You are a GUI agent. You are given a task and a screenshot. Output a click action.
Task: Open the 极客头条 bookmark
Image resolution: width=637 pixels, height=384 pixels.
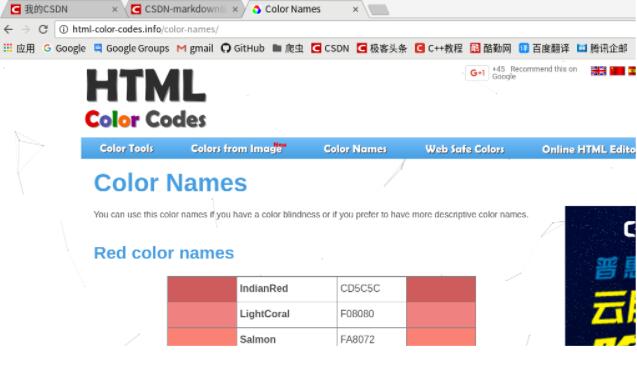pos(382,48)
